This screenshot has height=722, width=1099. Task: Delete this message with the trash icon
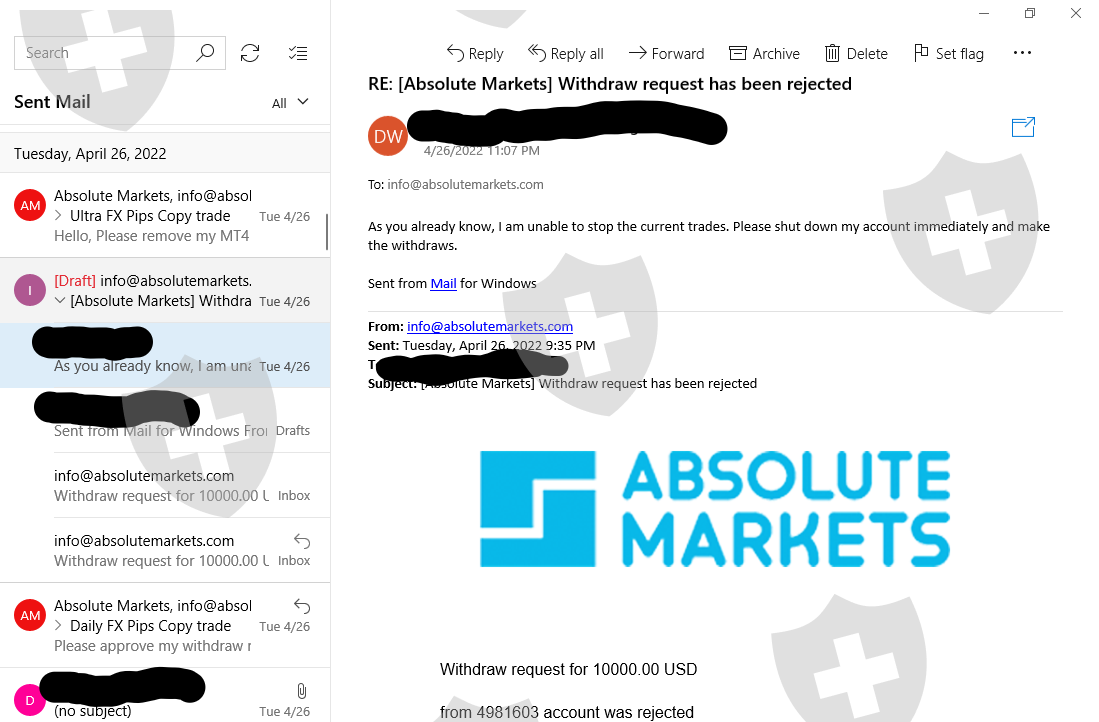(x=856, y=53)
